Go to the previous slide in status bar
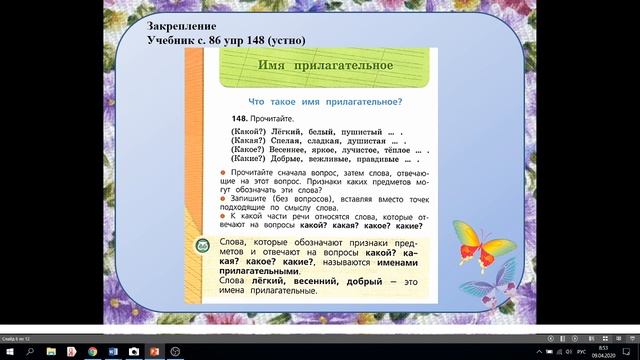Viewport: 640px width, 360px height. tap(551, 339)
